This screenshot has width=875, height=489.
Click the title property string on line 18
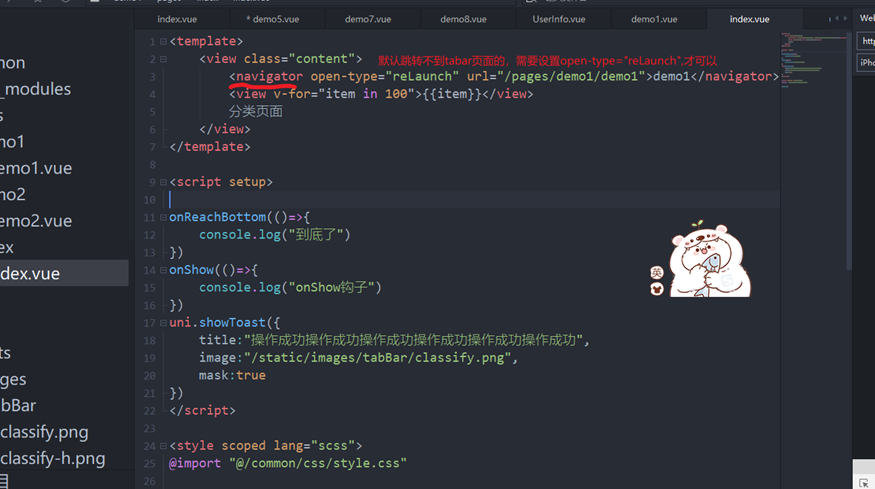click(x=414, y=341)
